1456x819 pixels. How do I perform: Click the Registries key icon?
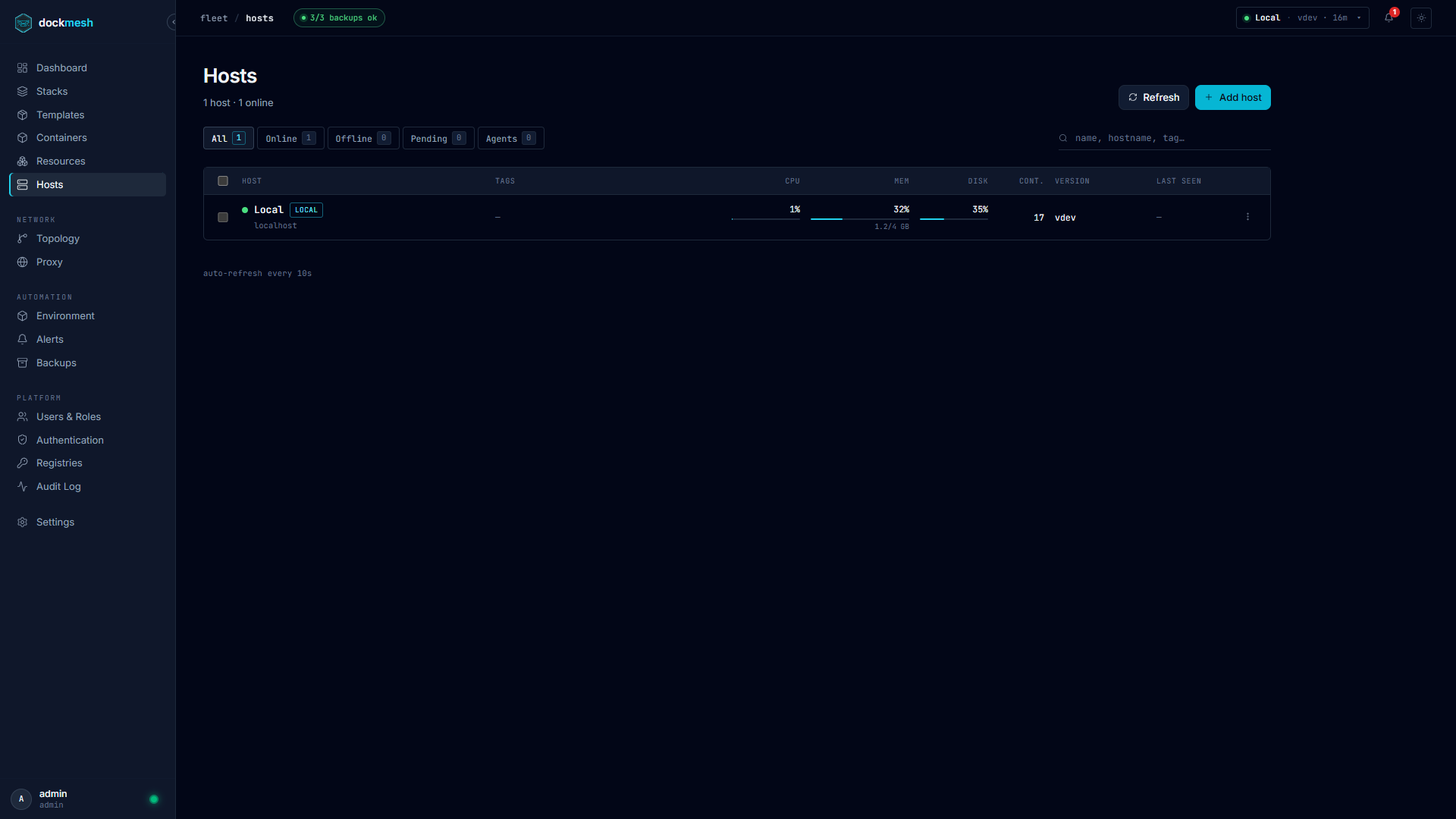(23, 463)
